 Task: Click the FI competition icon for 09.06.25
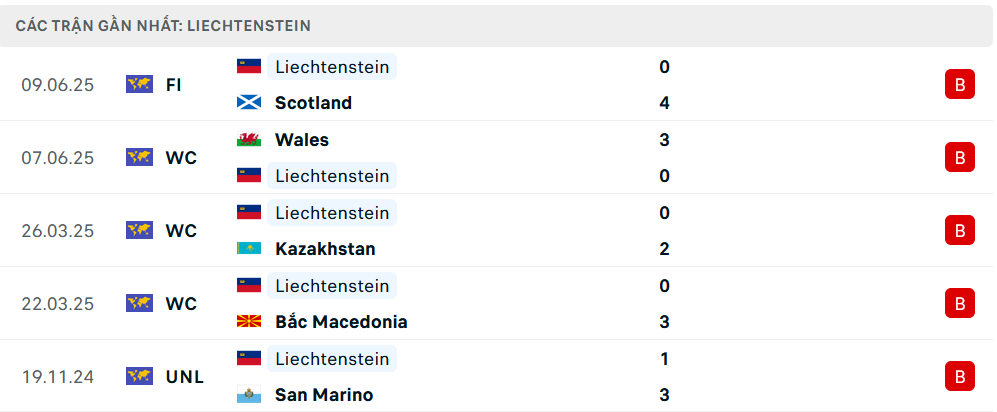pos(139,85)
